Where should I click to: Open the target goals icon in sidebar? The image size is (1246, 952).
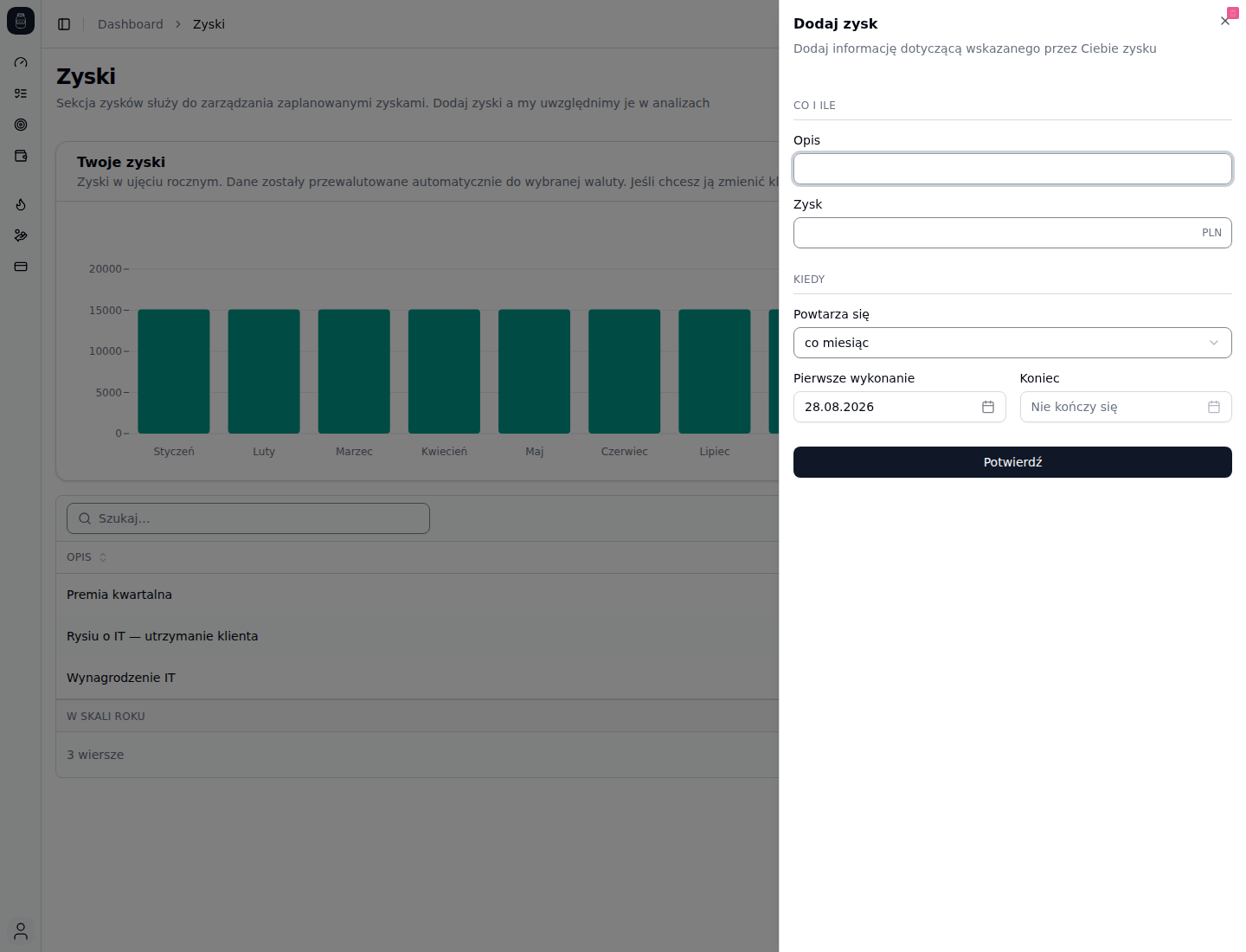click(x=21, y=125)
